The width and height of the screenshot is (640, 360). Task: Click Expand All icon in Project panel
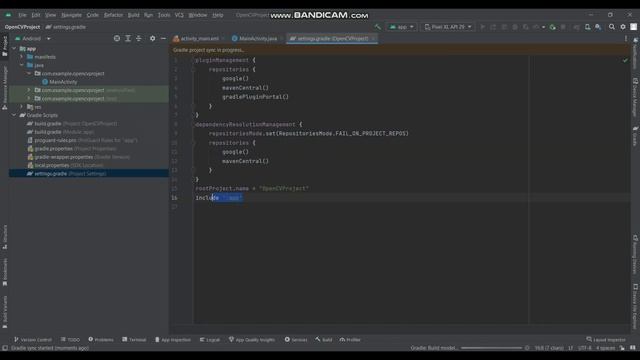128,38
